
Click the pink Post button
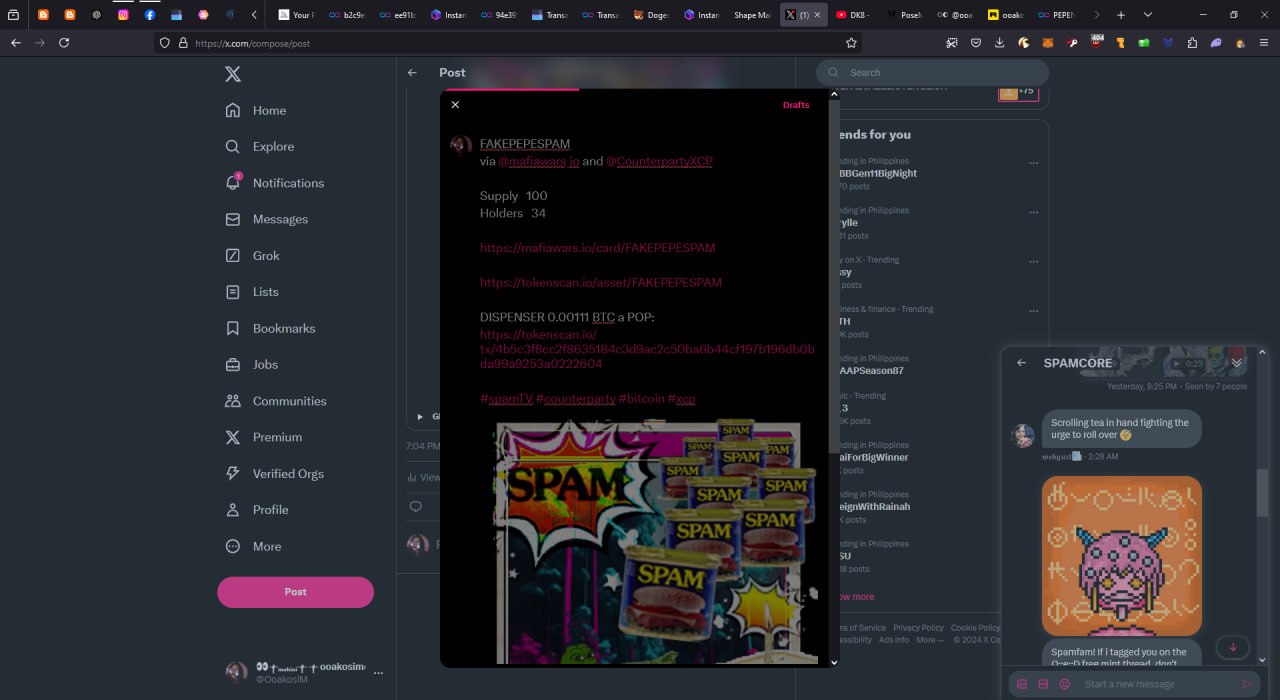(x=295, y=592)
